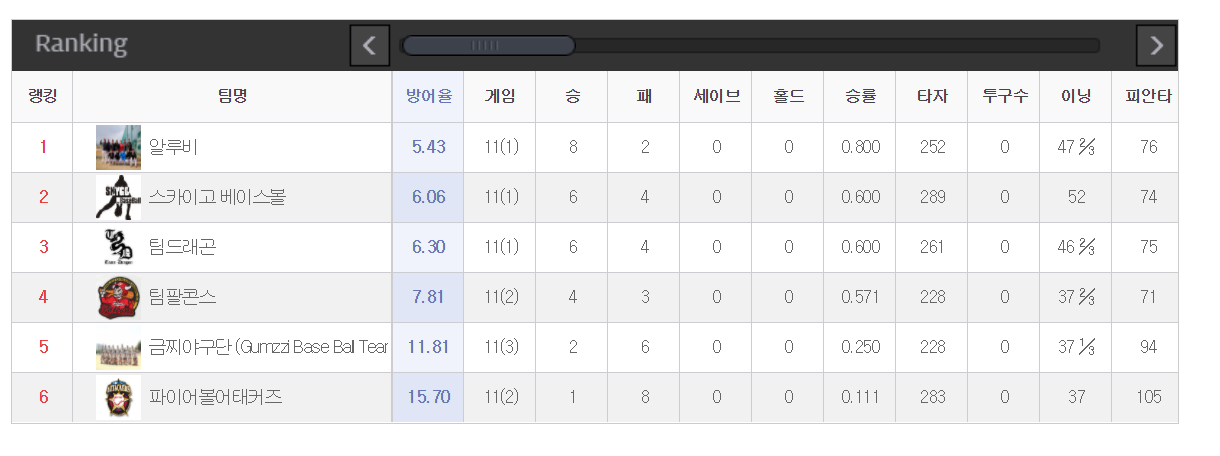Open team name 알루비
The width and height of the screenshot is (1220, 456).
tap(174, 147)
